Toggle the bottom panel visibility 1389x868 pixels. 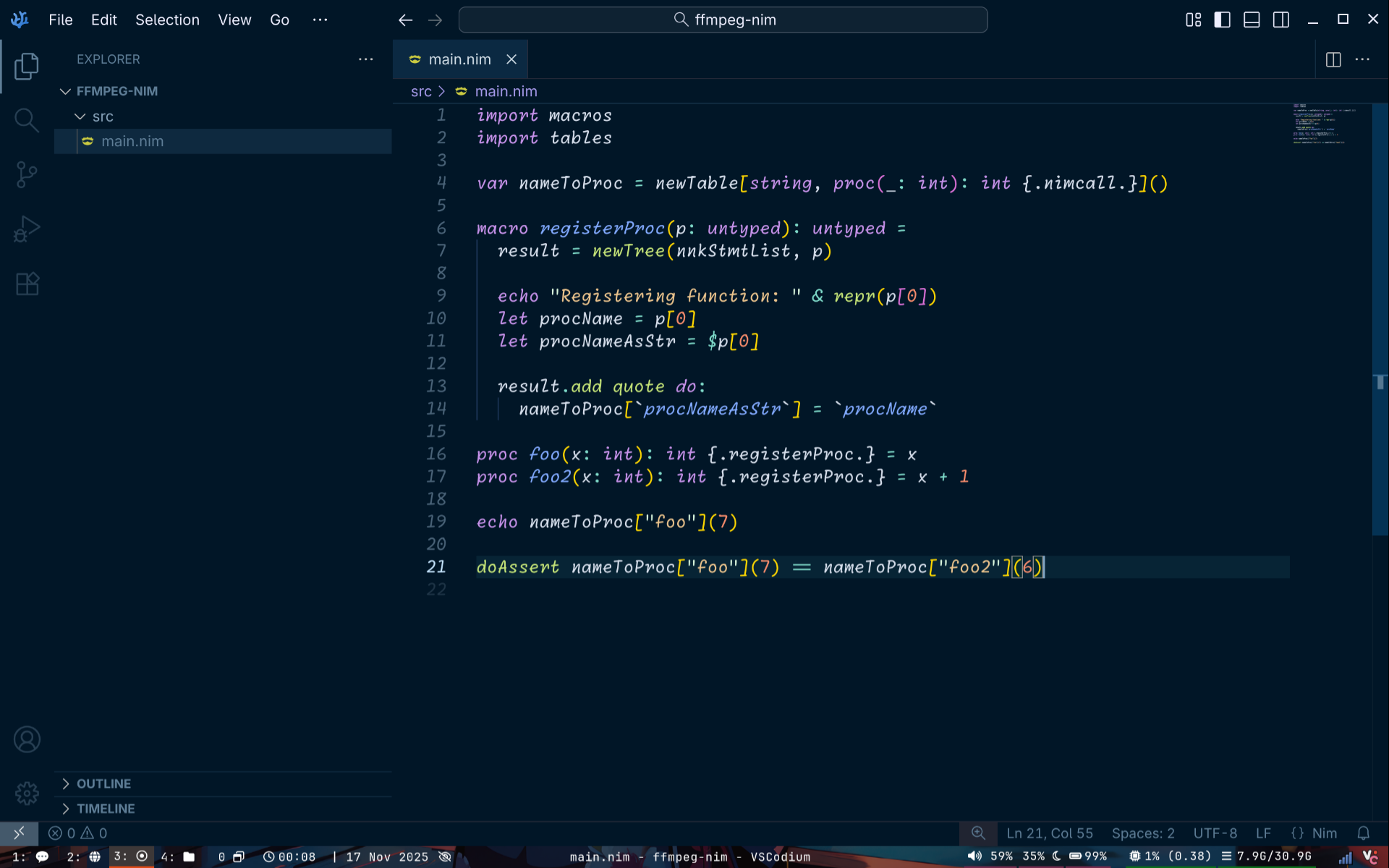(x=1252, y=20)
